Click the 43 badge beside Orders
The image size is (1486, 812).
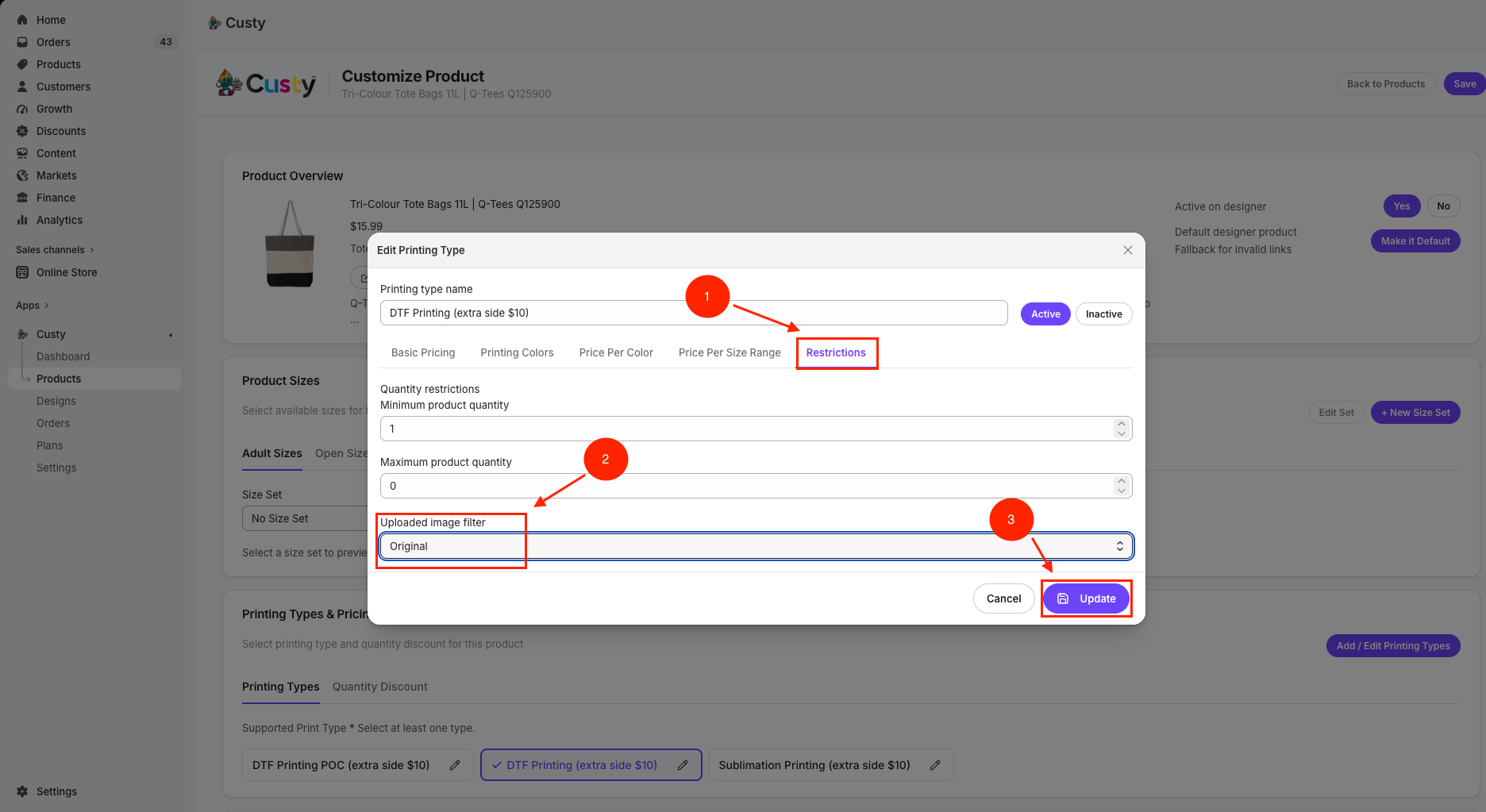coord(166,42)
